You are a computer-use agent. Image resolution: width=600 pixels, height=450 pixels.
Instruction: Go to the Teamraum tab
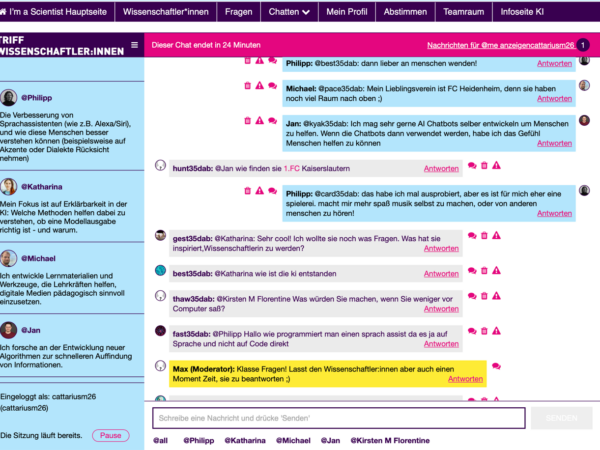point(492,12)
